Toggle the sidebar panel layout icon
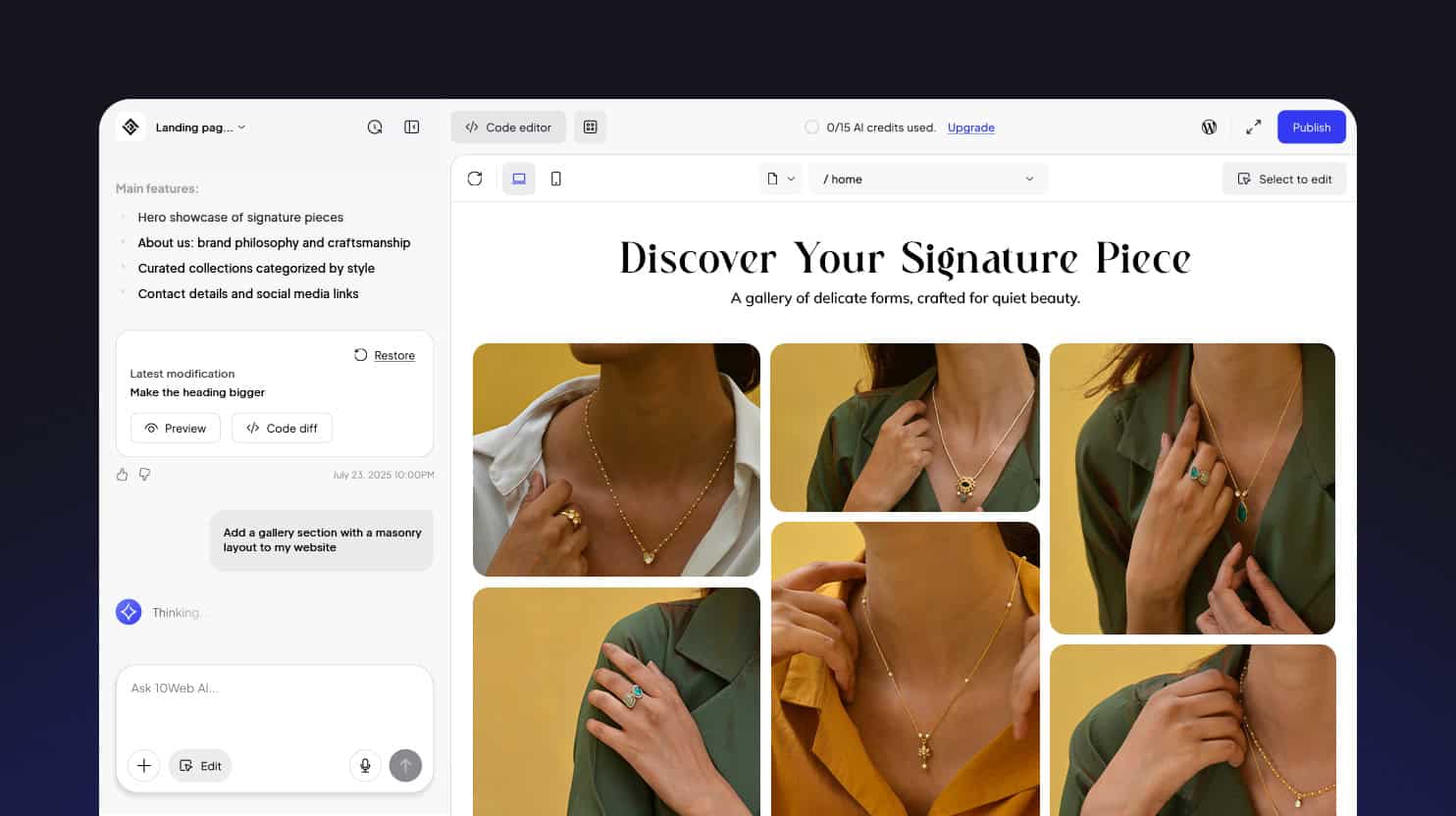Image resolution: width=1456 pixels, height=816 pixels. [x=412, y=127]
